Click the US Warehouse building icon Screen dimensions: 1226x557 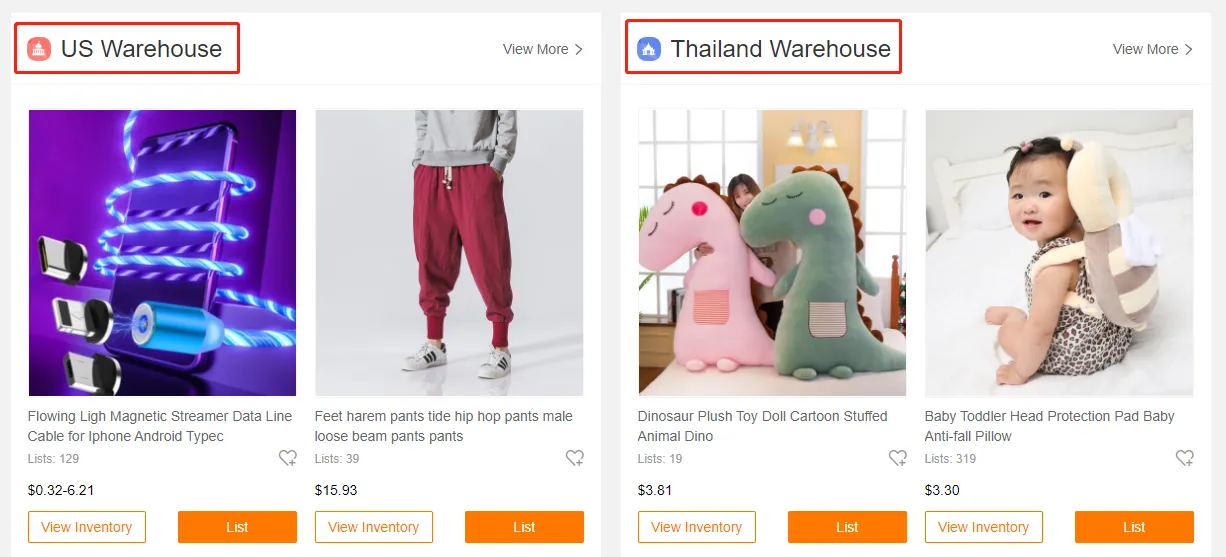click(x=39, y=49)
